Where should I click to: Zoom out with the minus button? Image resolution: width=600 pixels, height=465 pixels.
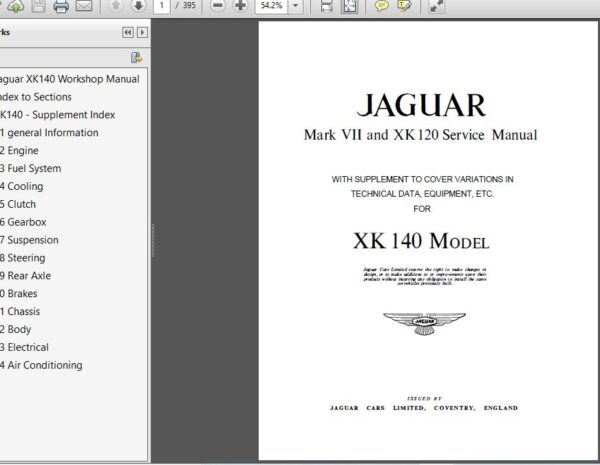(218, 5)
